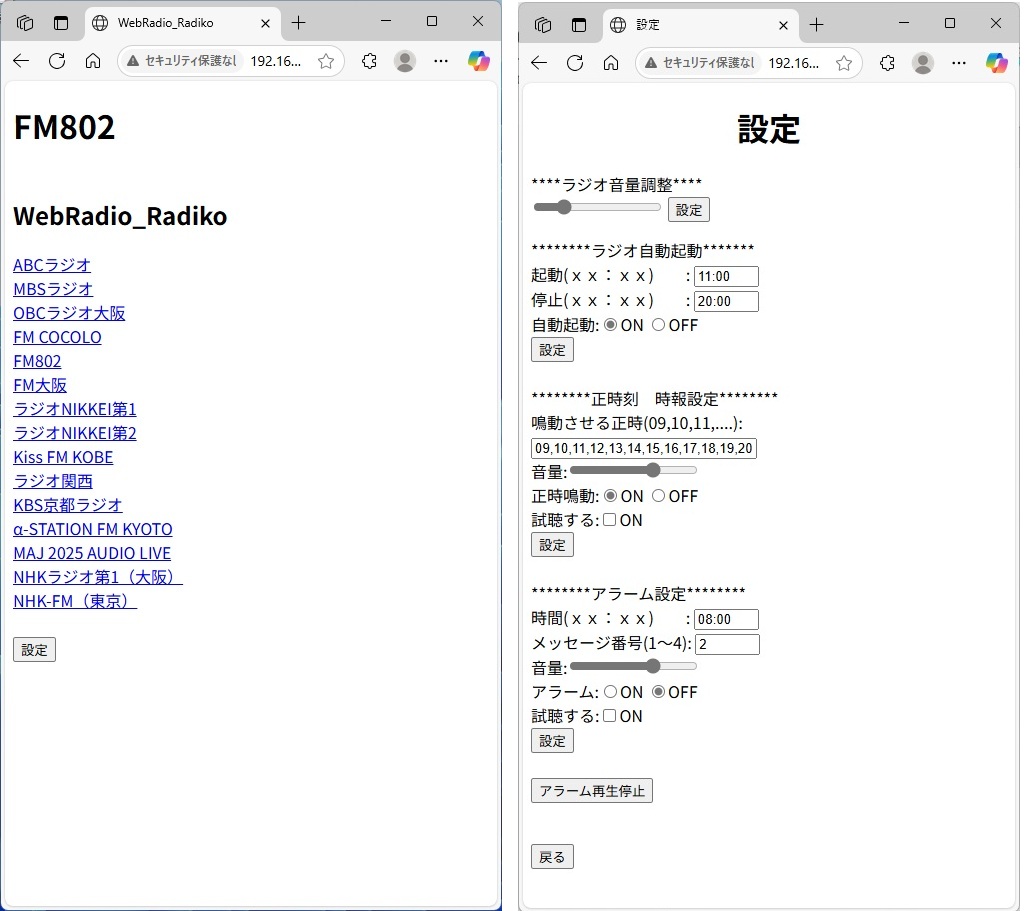1030x911 pixels.
Task: Click the メッセージ番号 field
Action: [x=727, y=644]
